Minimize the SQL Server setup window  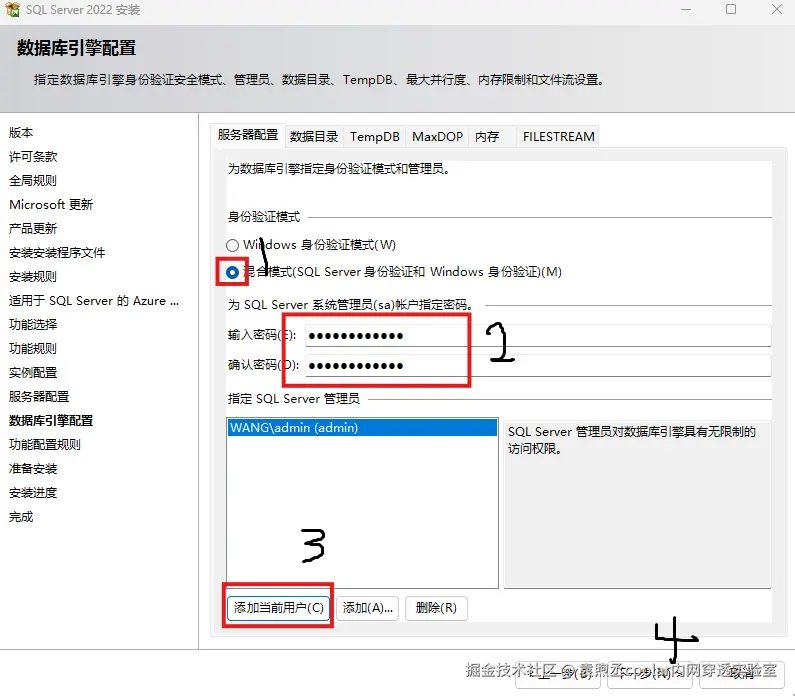(686, 9)
